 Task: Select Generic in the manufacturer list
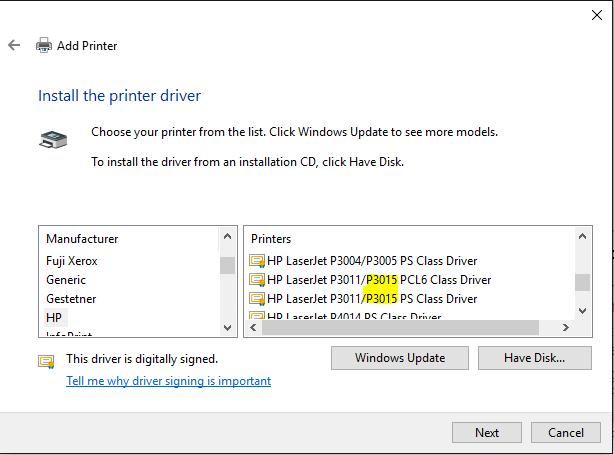point(66,280)
